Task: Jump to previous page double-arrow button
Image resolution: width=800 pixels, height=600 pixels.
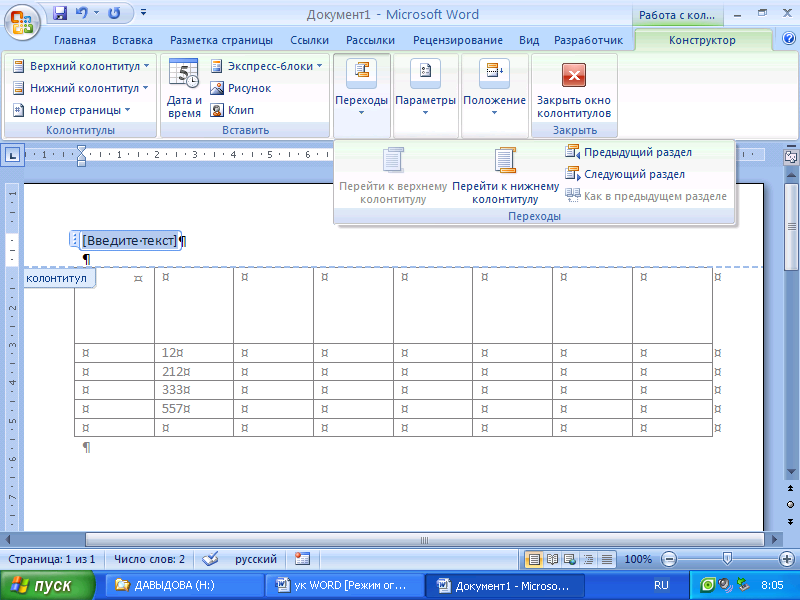Action: [x=790, y=488]
